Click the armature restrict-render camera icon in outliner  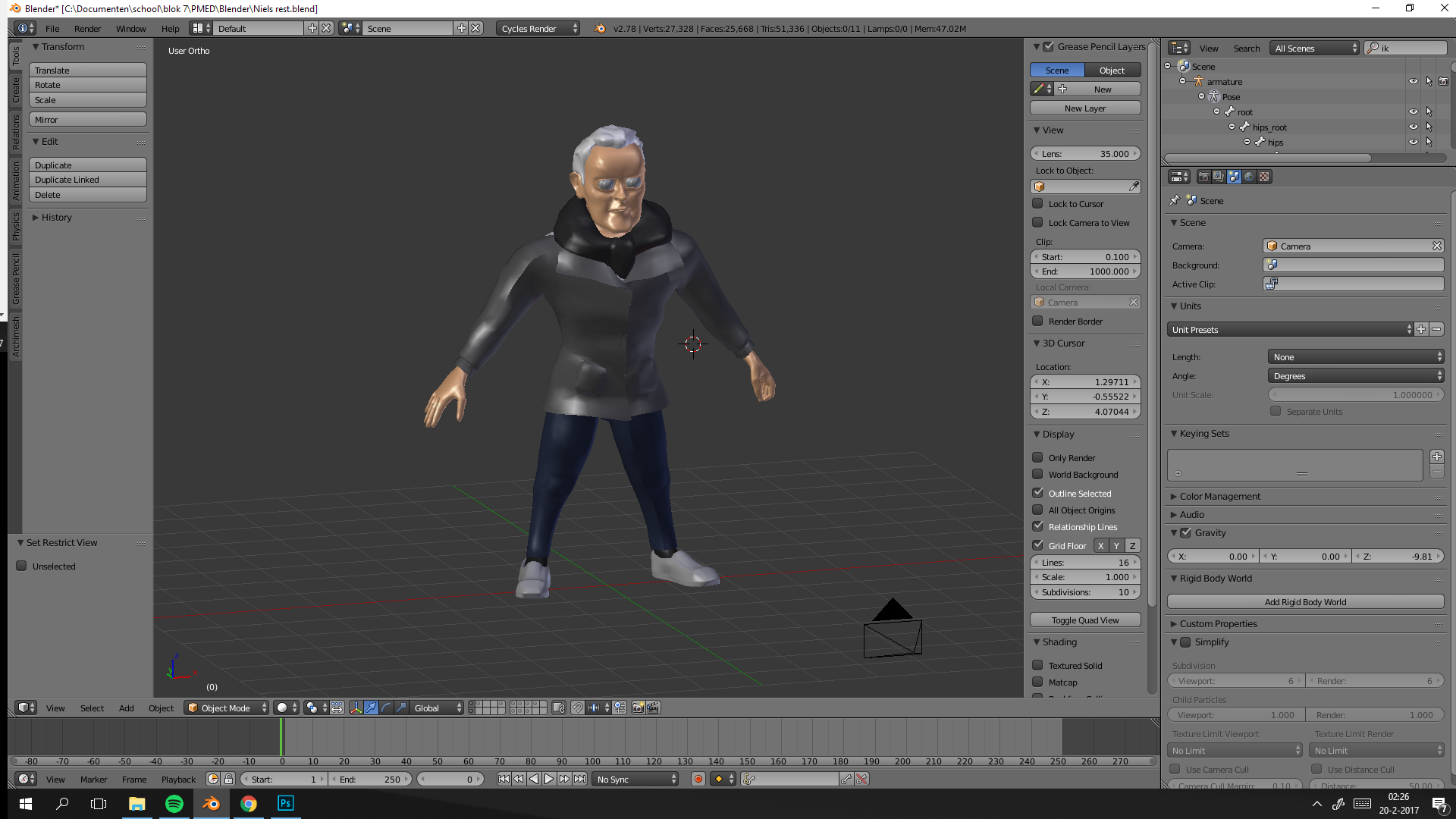click(1443, 81)
